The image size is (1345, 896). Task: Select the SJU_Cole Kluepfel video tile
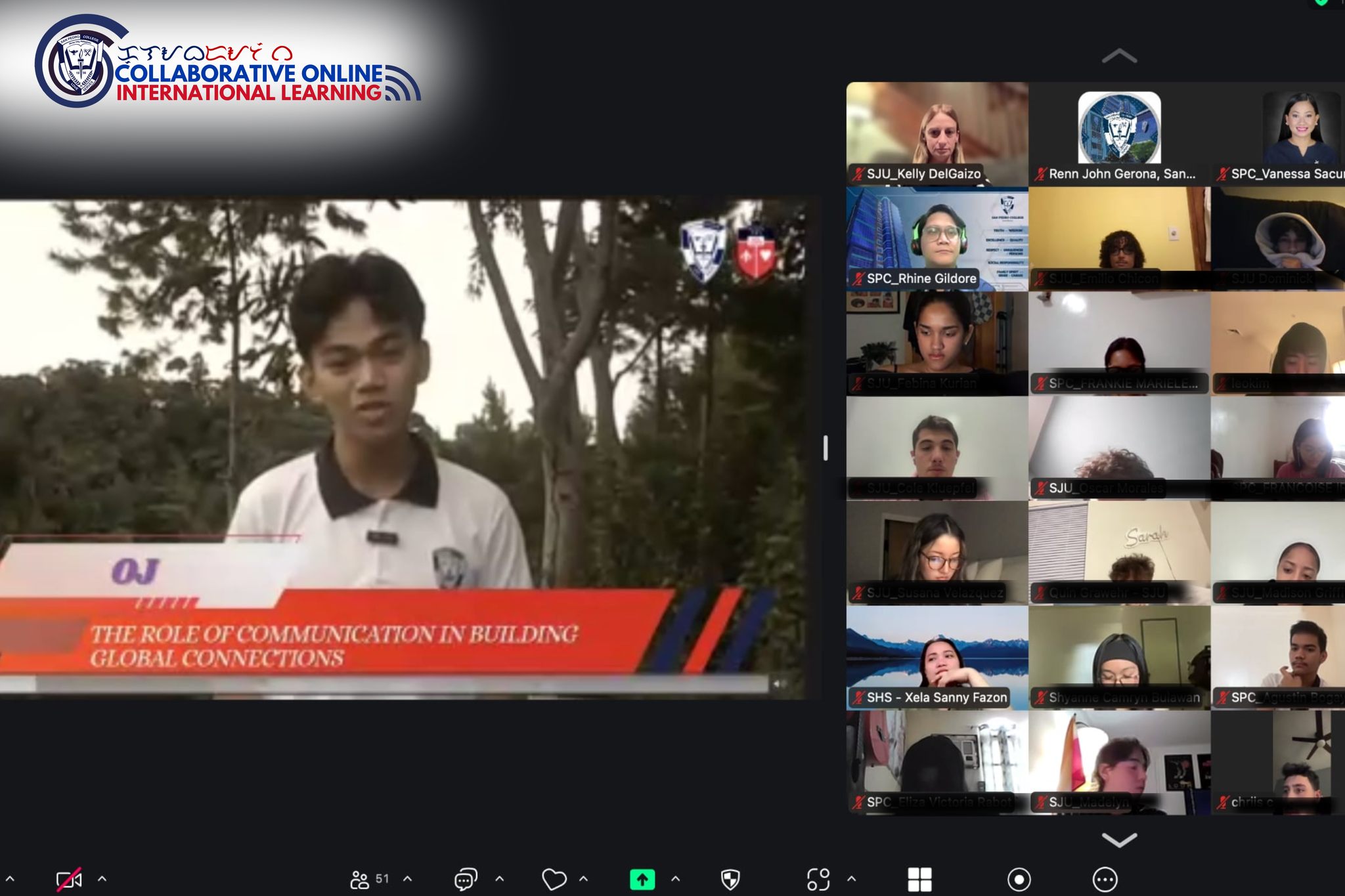[x=937, y=448]
